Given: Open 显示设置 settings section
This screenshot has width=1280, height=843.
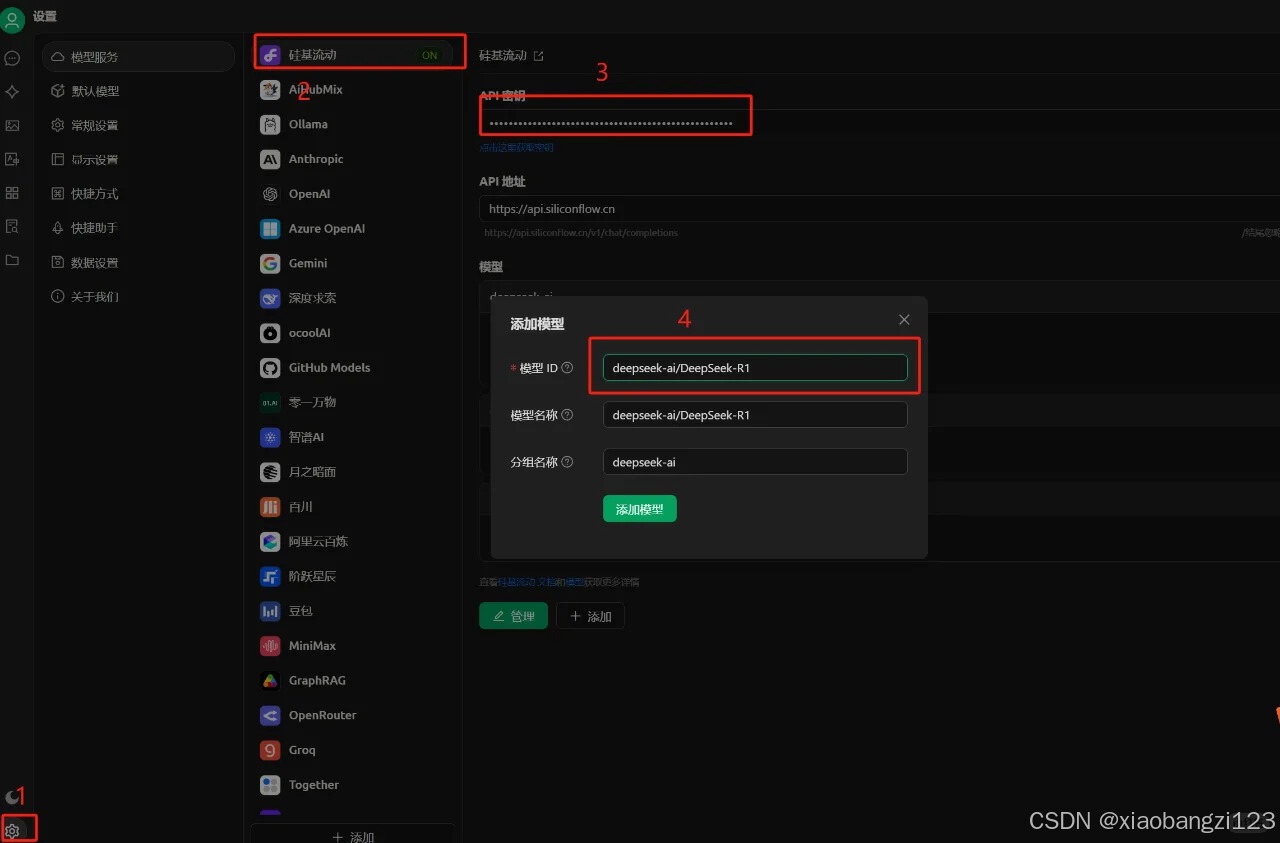Looking at the screenshot, I should point(138,160).
